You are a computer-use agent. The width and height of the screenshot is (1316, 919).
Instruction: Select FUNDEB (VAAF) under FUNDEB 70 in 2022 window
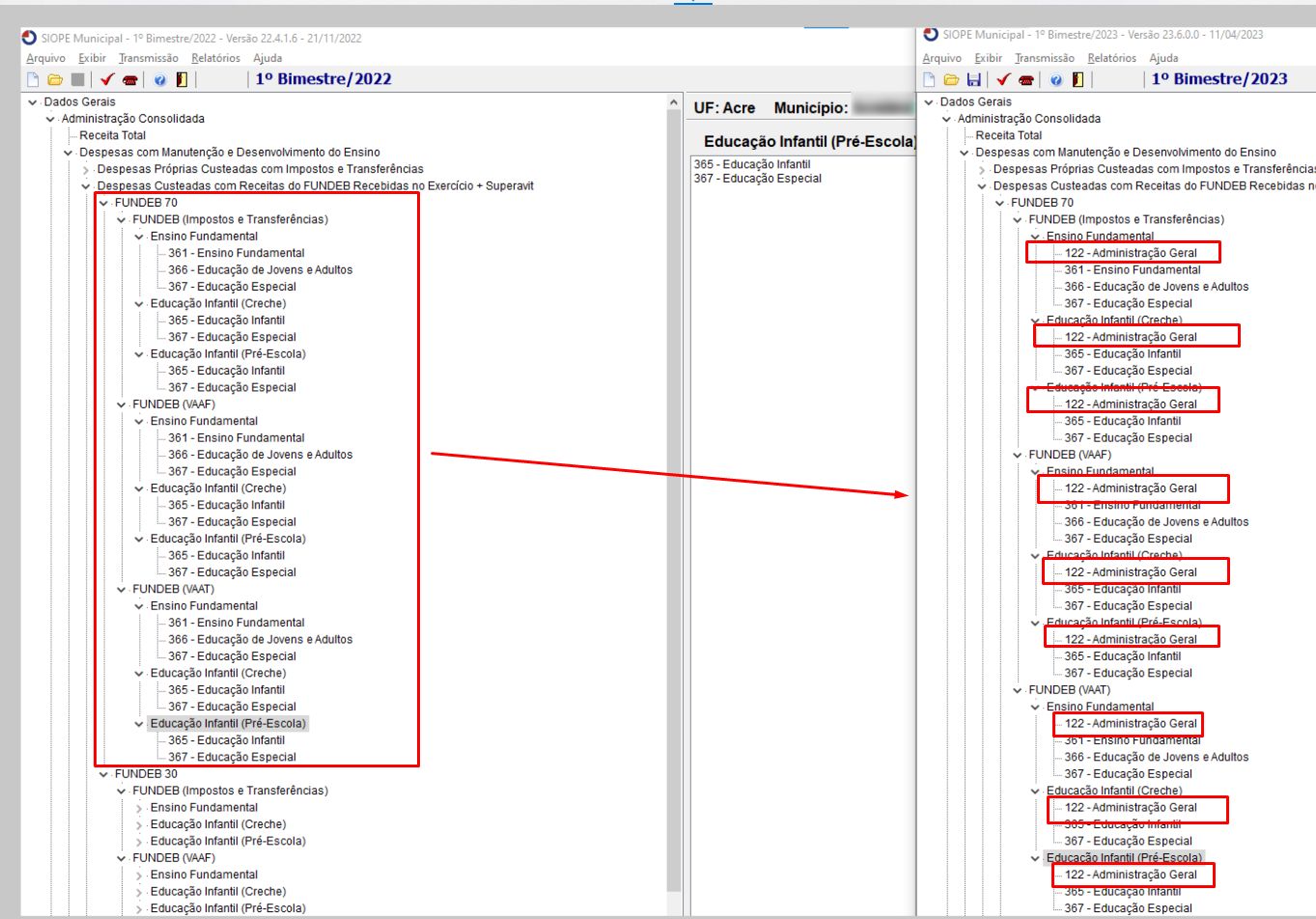point(174,404)
